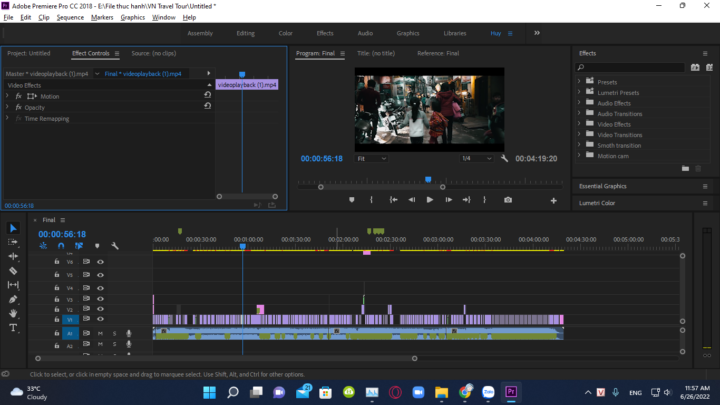Export frame with camera icon

coord(507,200)
